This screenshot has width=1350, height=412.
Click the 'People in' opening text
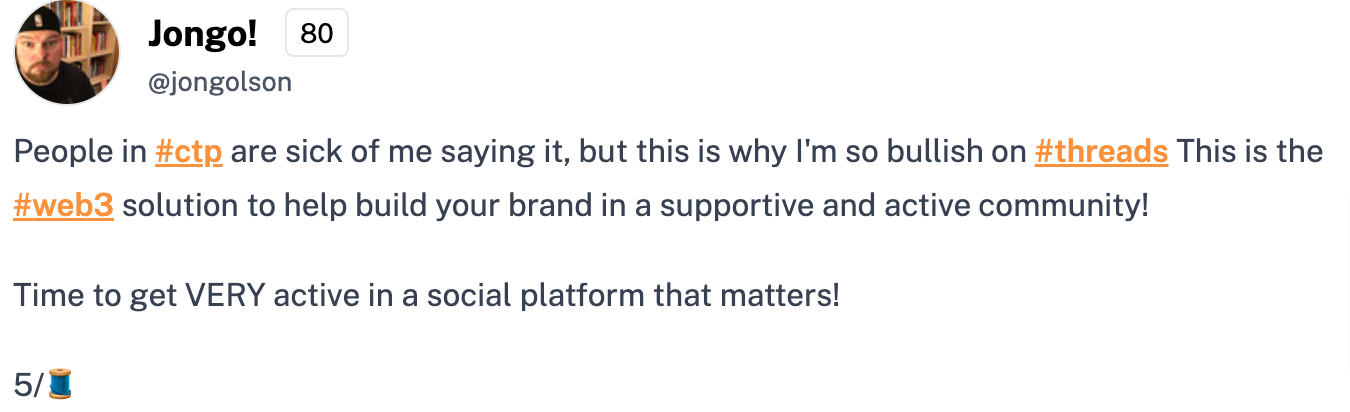[81, 152]
